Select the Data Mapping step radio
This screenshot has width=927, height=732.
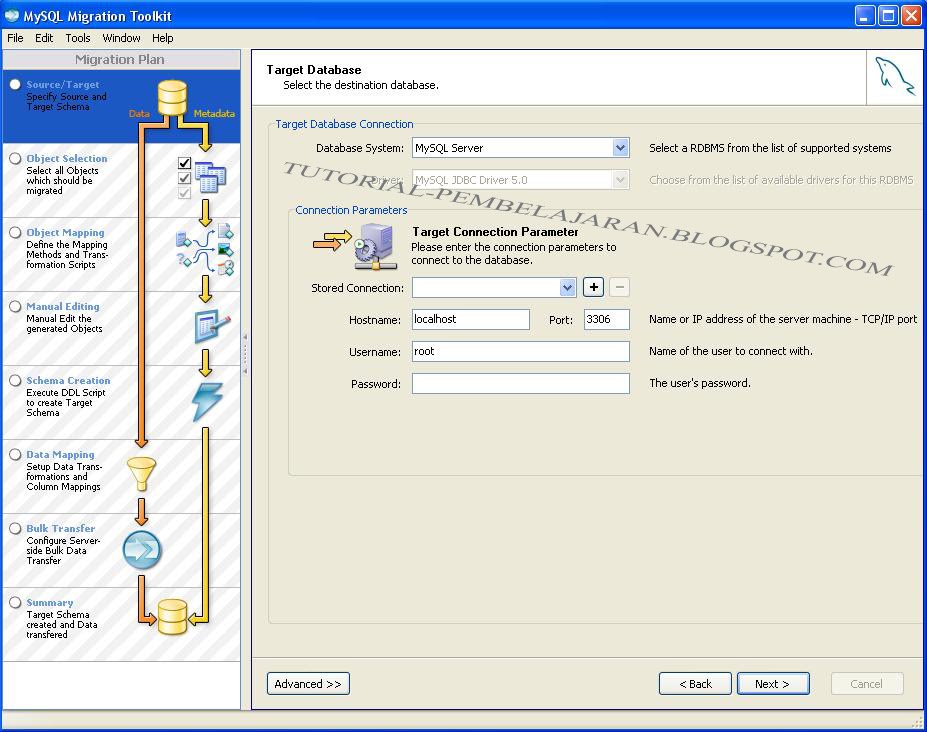point(15,454)
